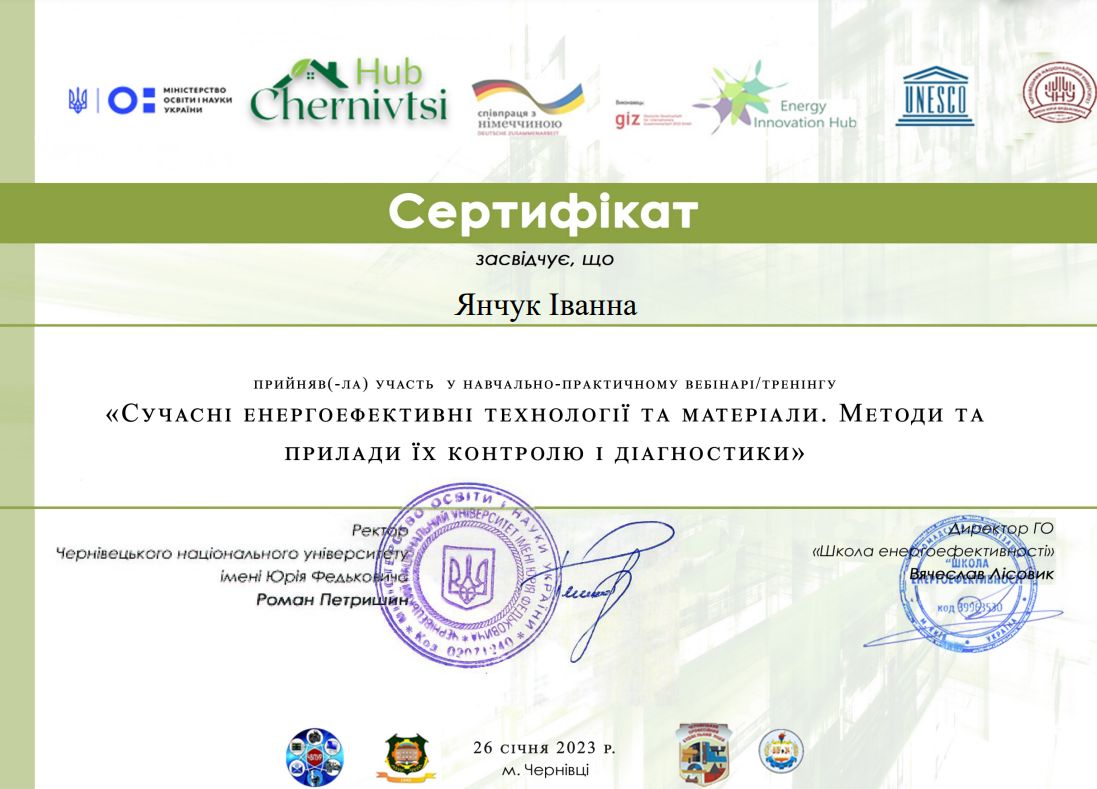Click the UNESCO temple logo
The height and width of the screenshot is (789, 1097).
(x=935, y=97)
